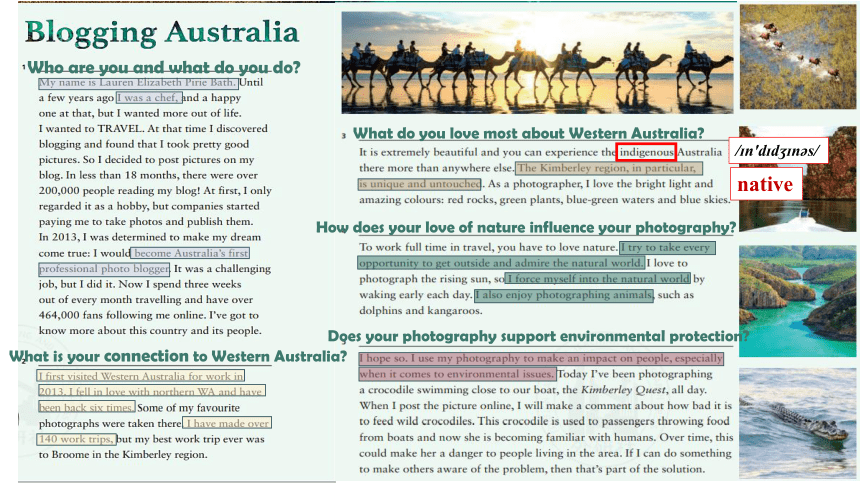
Task: Click highlighted 'professional photo blogger'
Action: (x=104, y=269)
